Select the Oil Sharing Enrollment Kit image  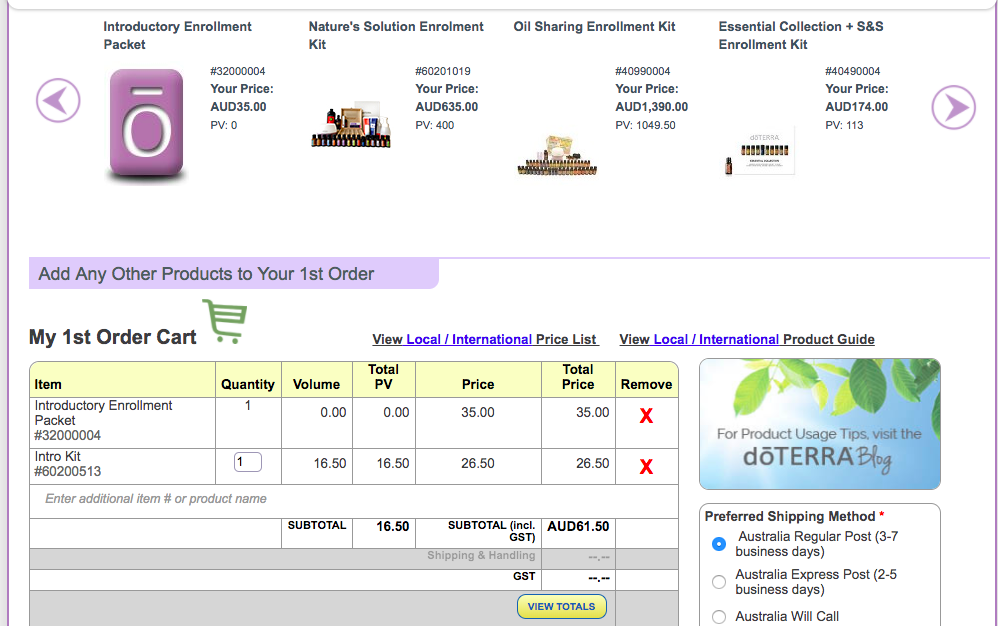557,155
